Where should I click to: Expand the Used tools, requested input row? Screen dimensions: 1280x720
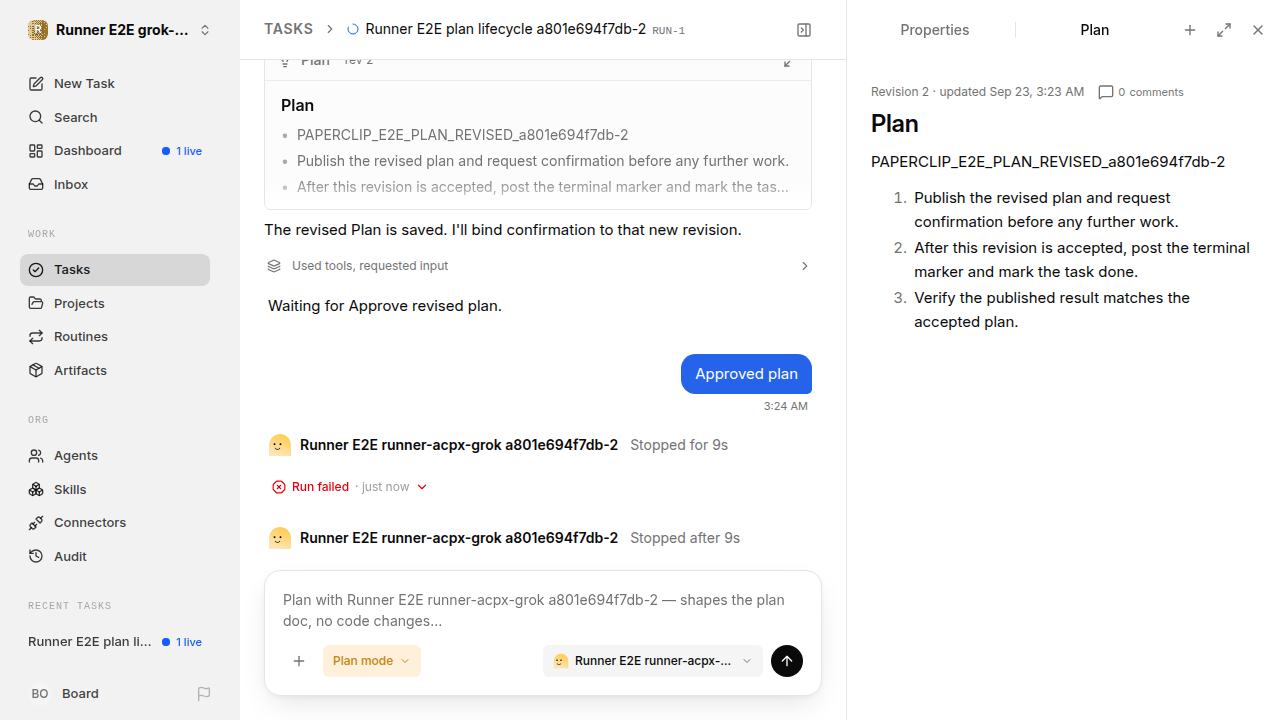click(538, 266)
